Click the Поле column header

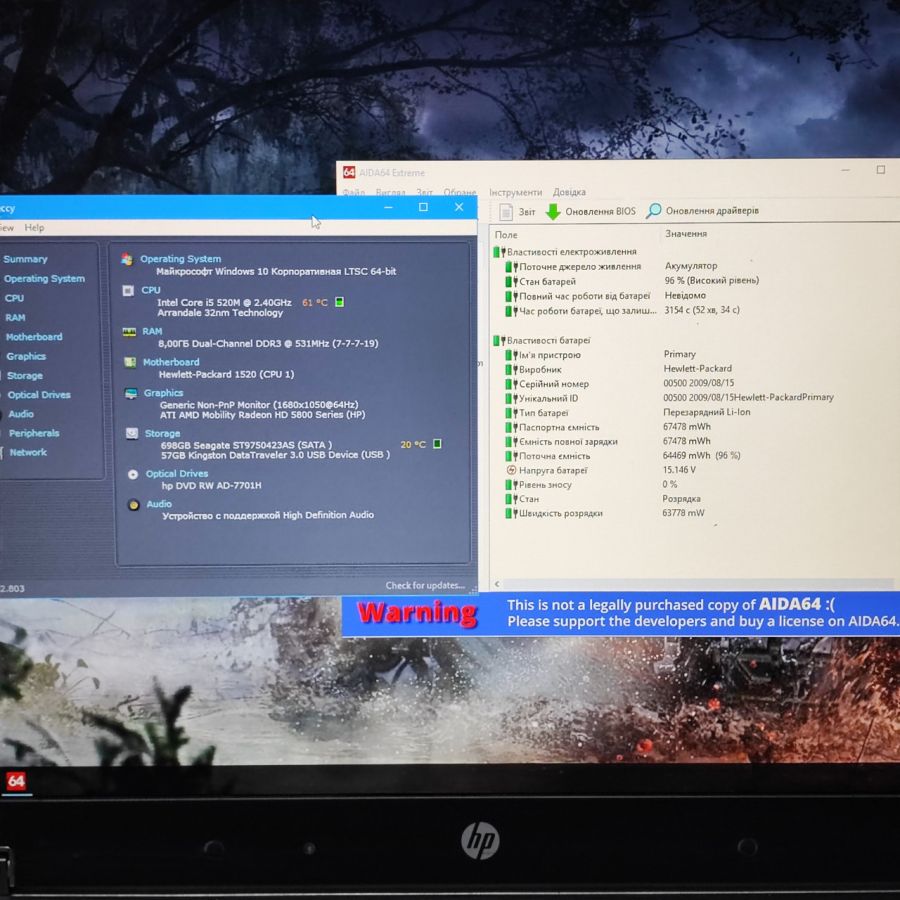[506, 235]
